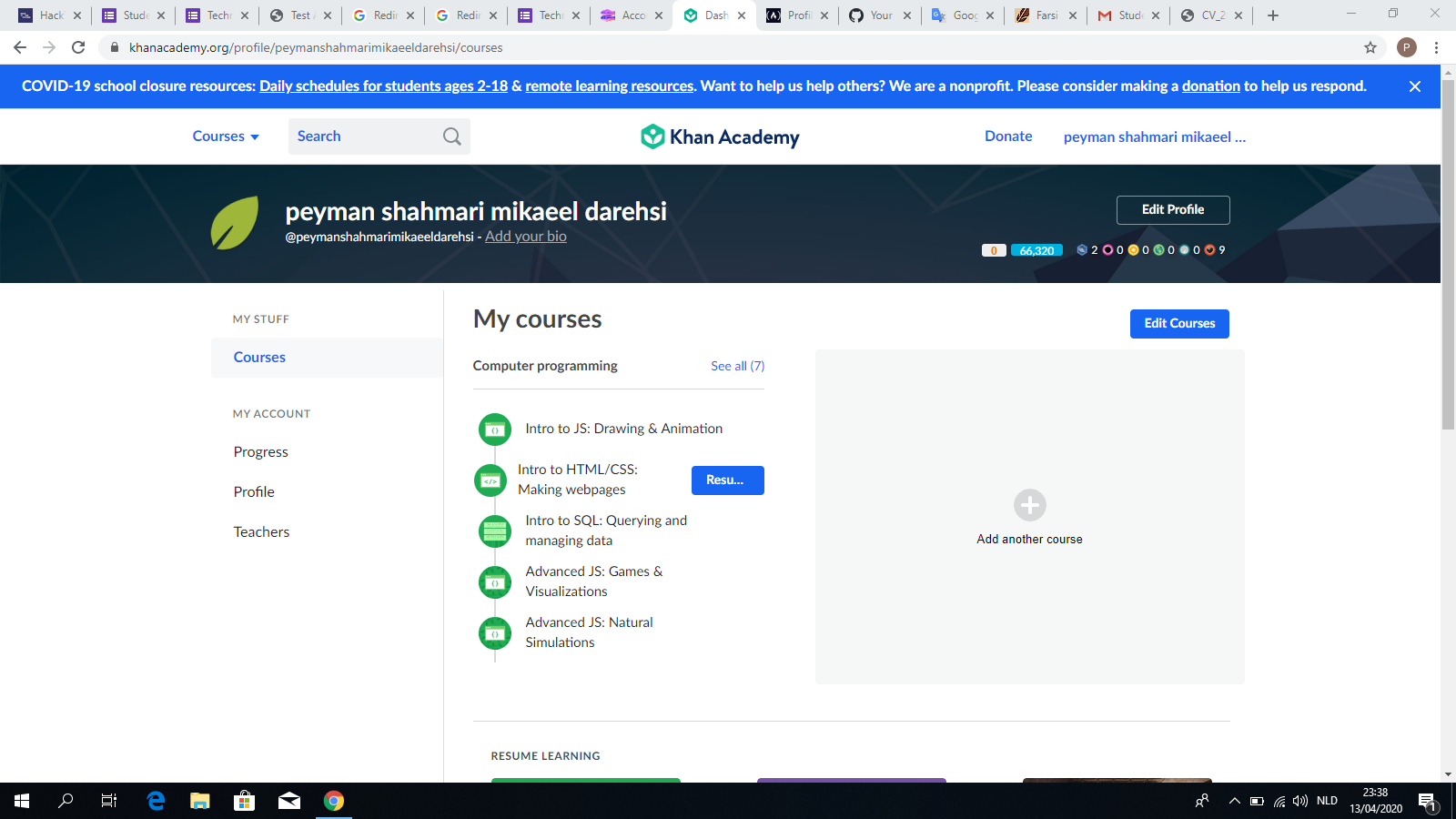Image resolution: width=1456 pixels, height=819 pixels.
Task: Click the page vertical scrollbar
Action: (1448, 255)
